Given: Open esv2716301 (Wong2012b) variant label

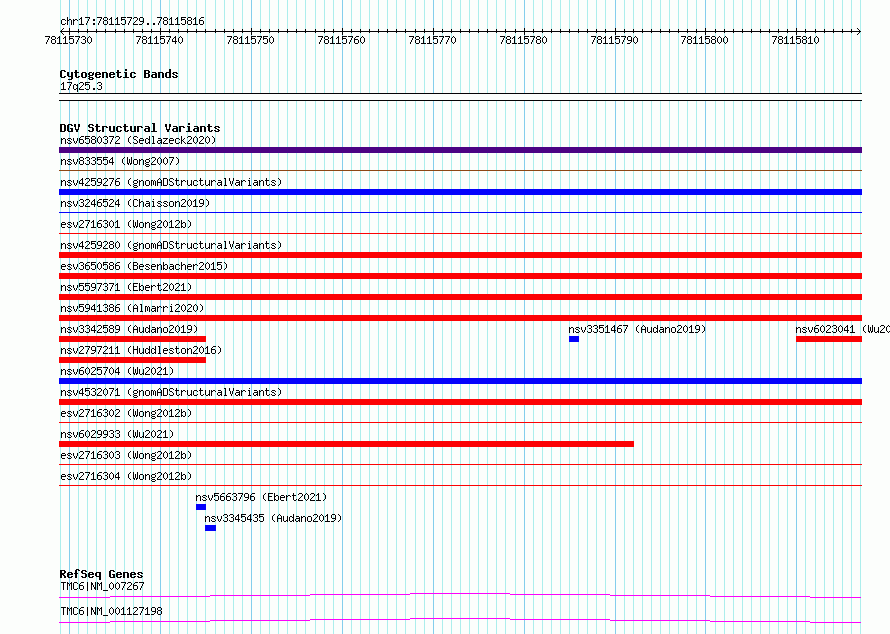Looking at the screenshot, I should (126, 224).
